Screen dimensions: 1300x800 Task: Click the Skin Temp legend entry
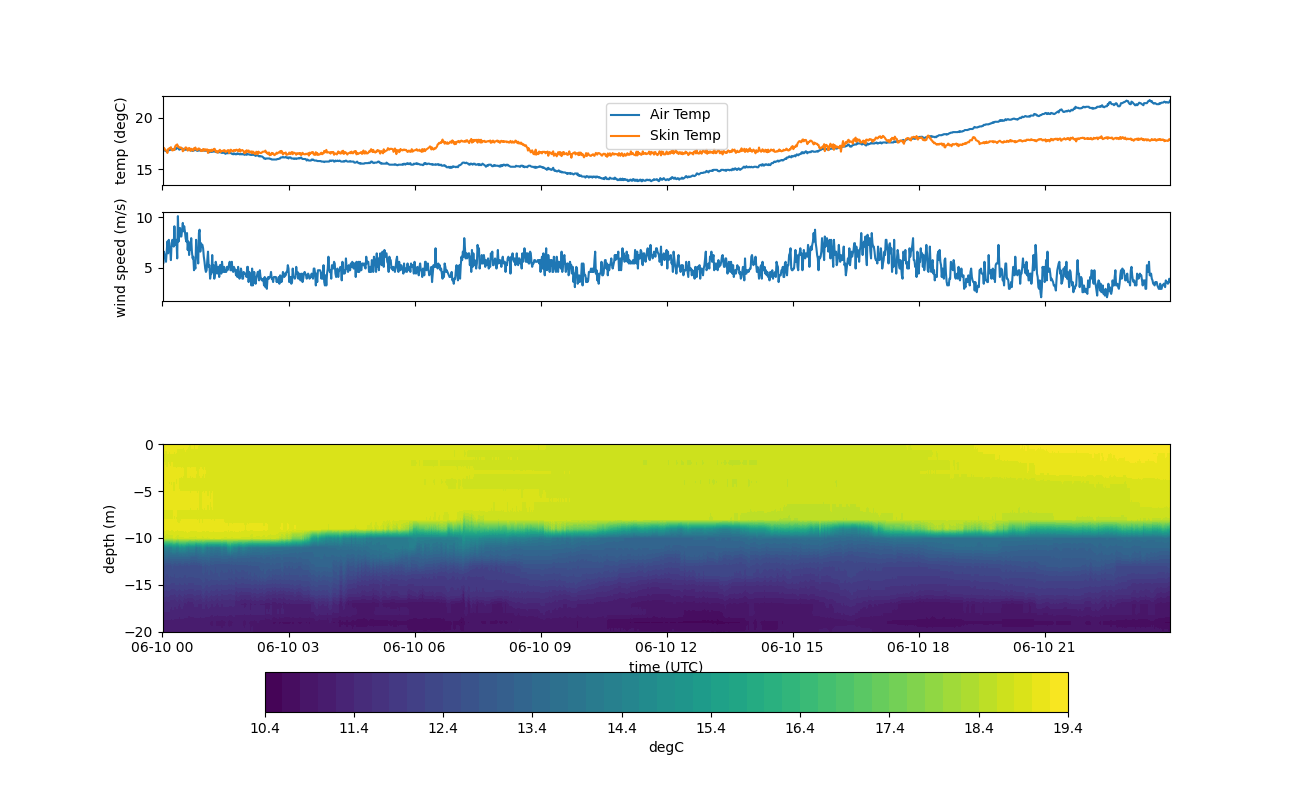point(685,135)
